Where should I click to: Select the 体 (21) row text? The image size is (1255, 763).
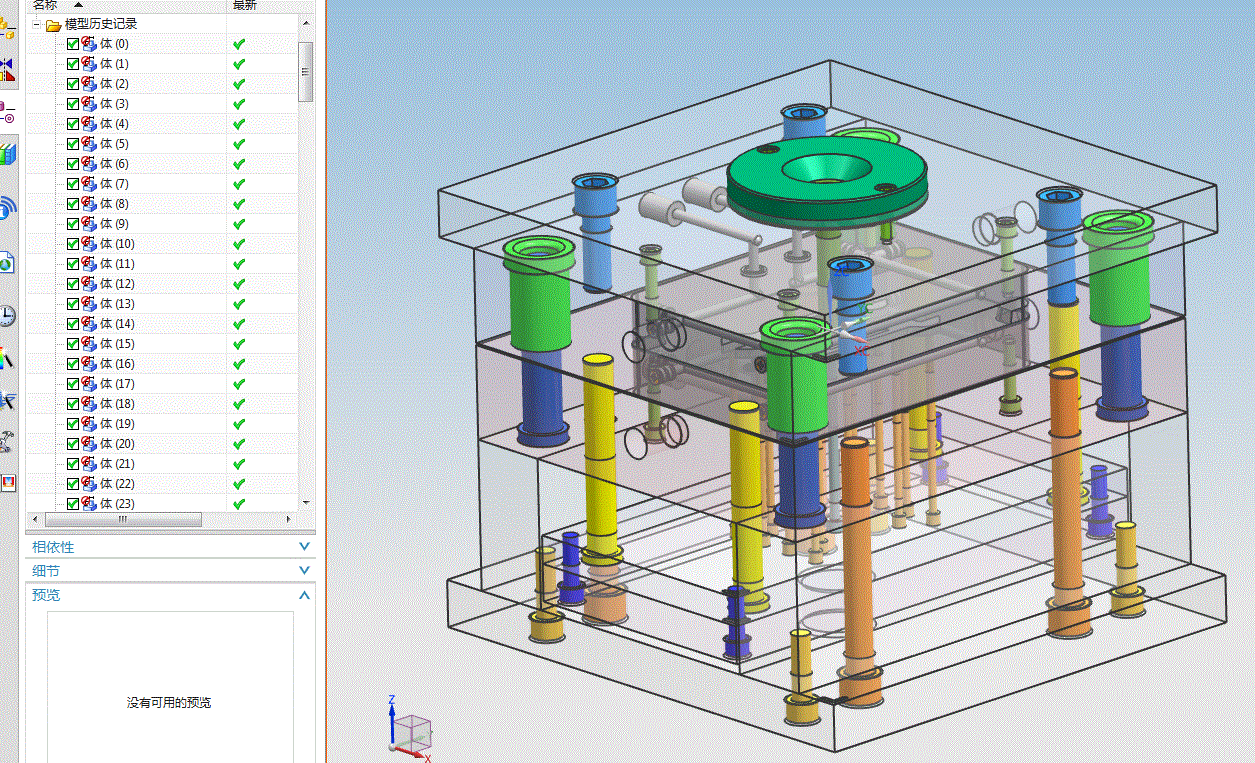click(x=117, y=464)
